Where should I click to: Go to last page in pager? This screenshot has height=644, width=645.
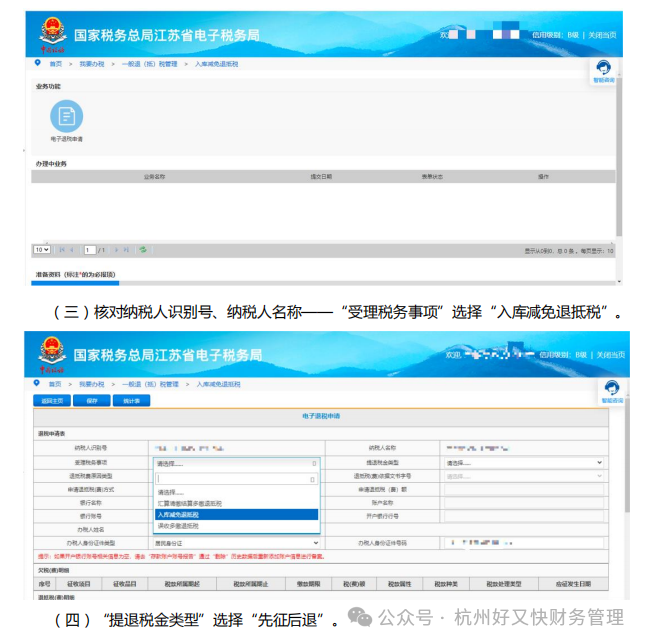tap(126, 250)
